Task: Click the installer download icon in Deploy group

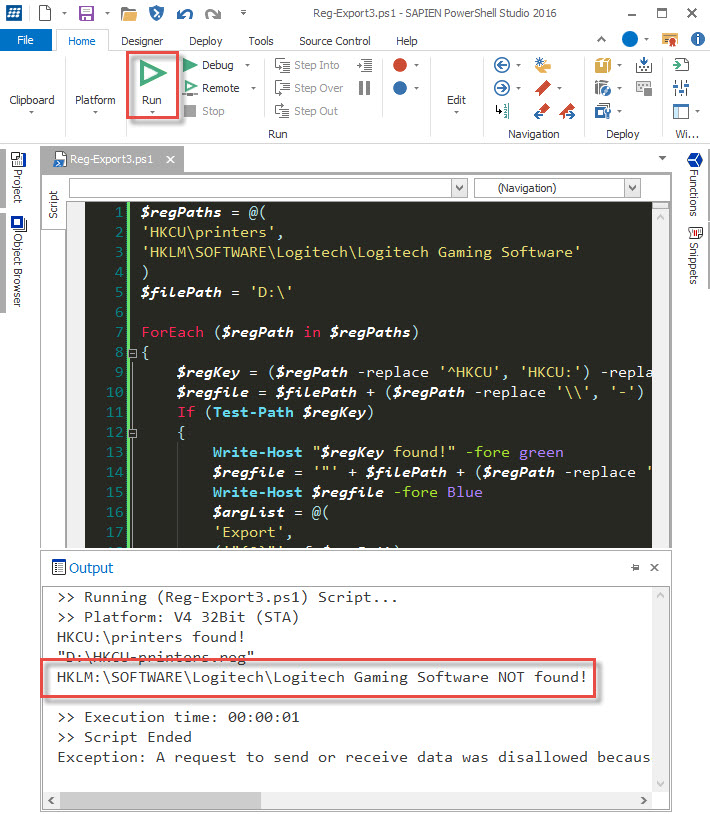Action: (644, 65)
